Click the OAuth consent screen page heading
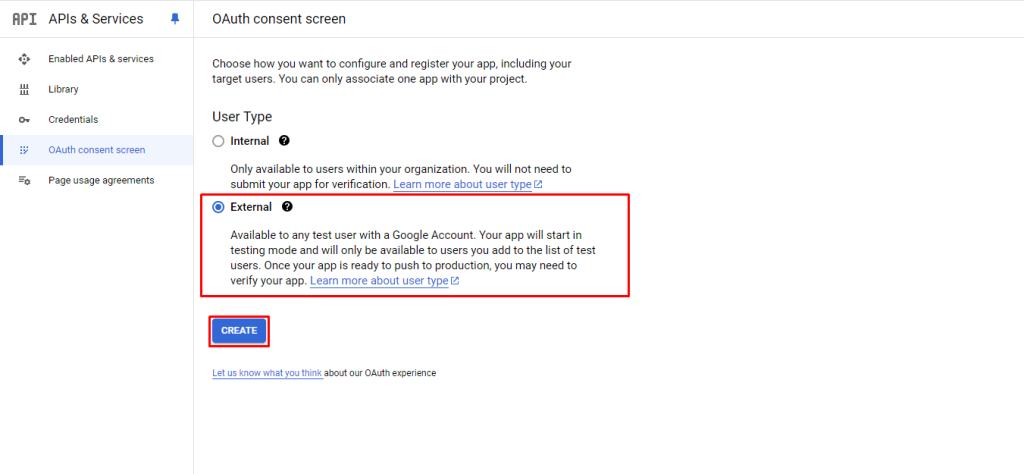 click(x=279, y=19)
